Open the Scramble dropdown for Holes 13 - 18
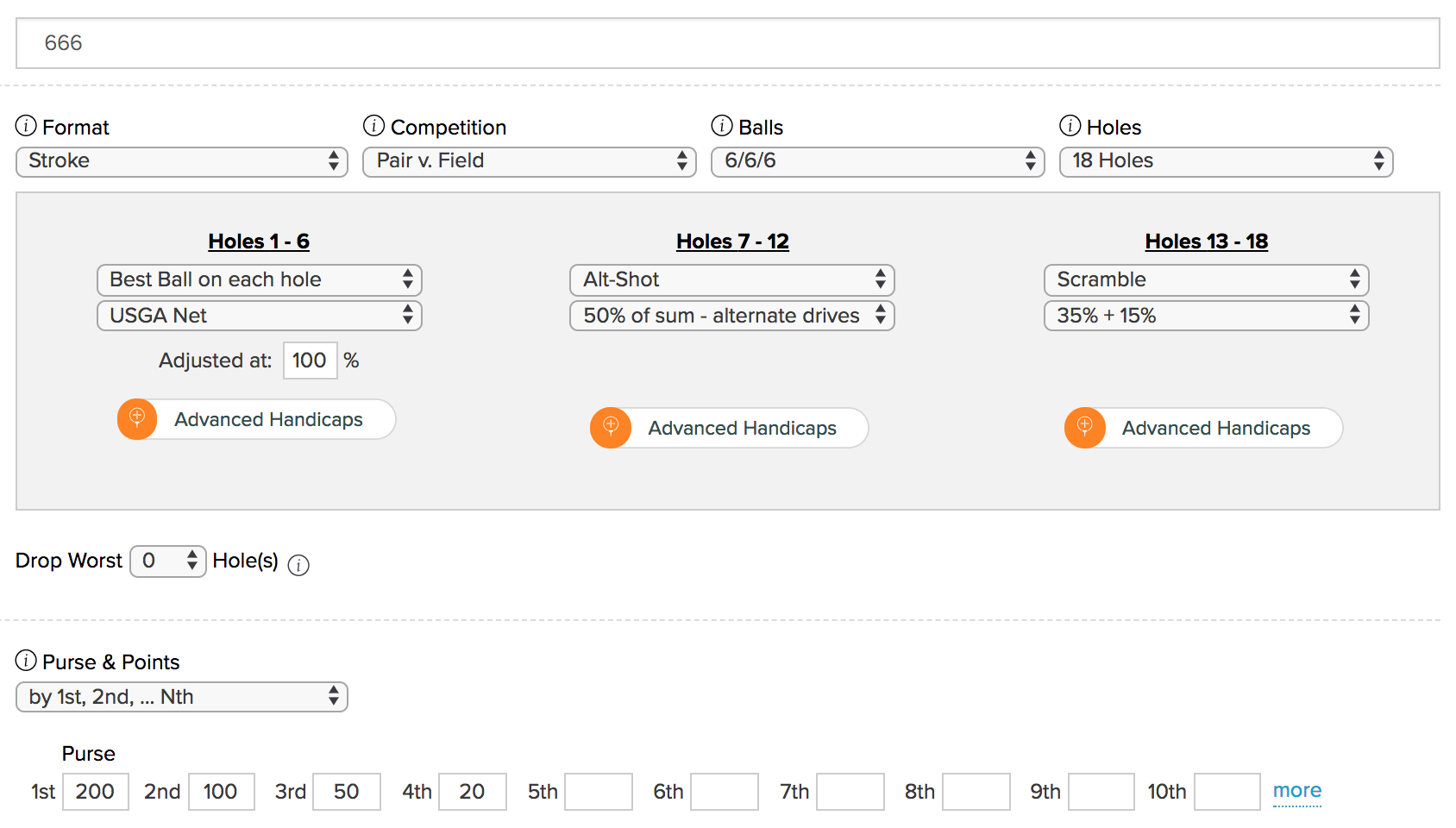Image resolution: width=1456 pixels, height=828 pixels. (x=1206, y=280)
